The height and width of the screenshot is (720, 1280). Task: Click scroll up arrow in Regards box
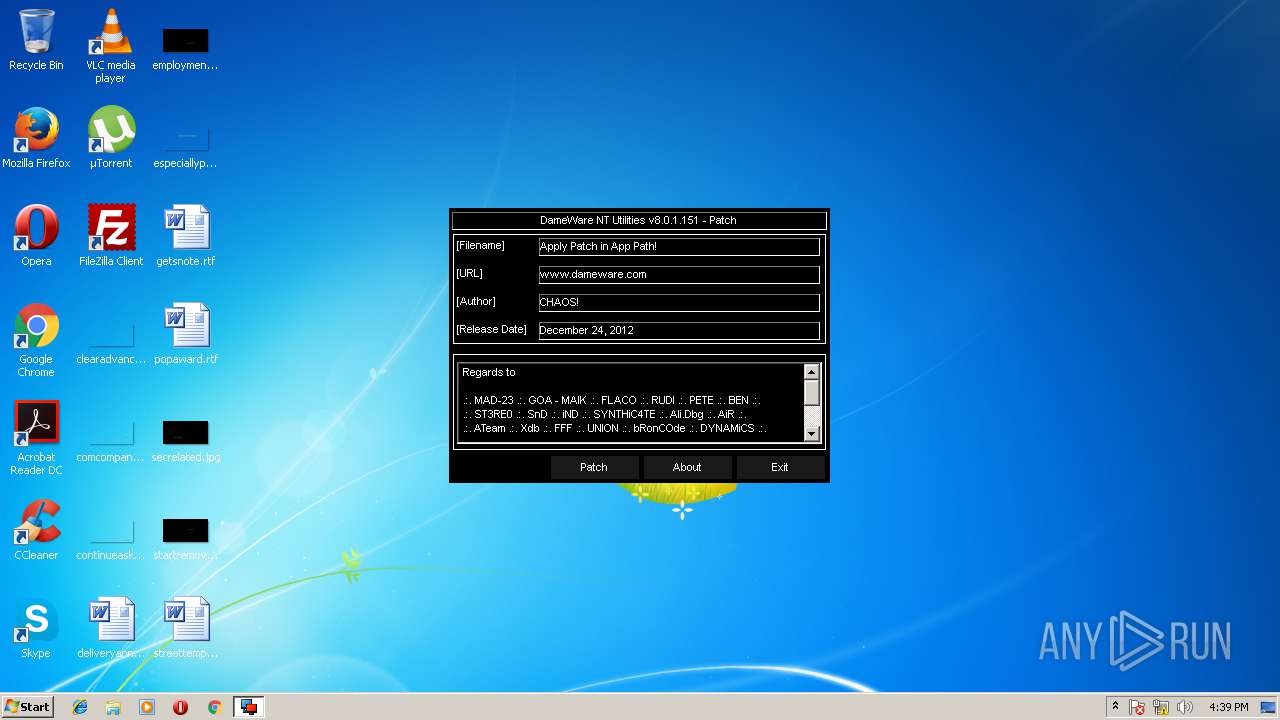pos(812,372)
